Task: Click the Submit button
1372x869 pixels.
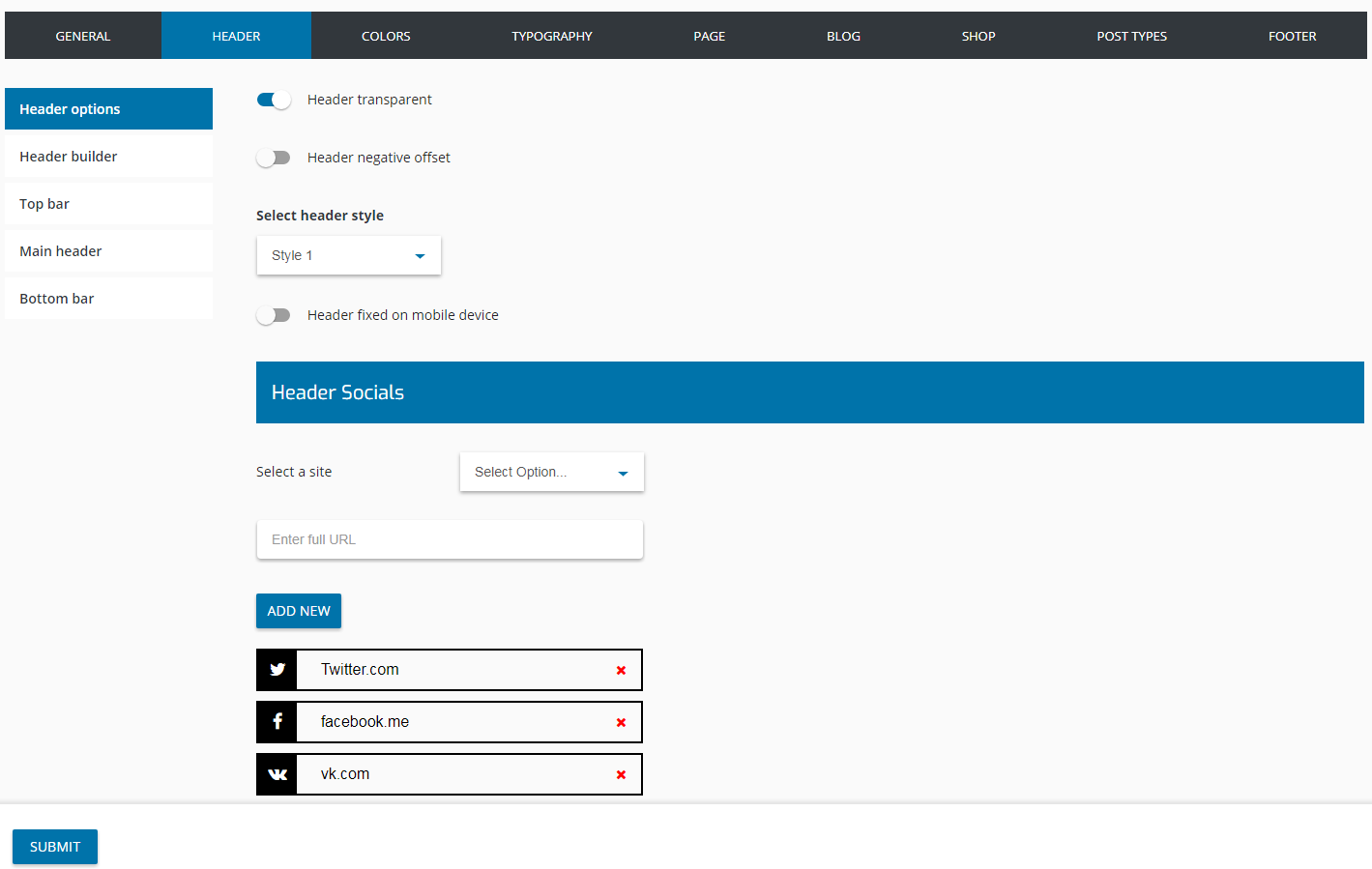Action: tap(55, 847)
